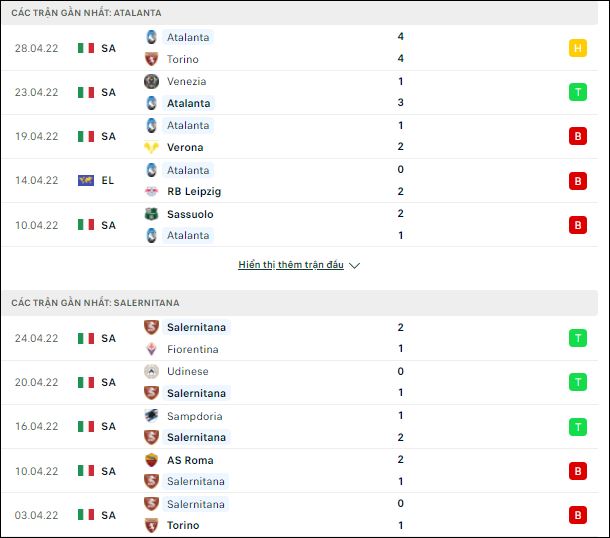Click the 4-4 score of Atalanta Torino
610x538 pixels.
tap(400, 47)
